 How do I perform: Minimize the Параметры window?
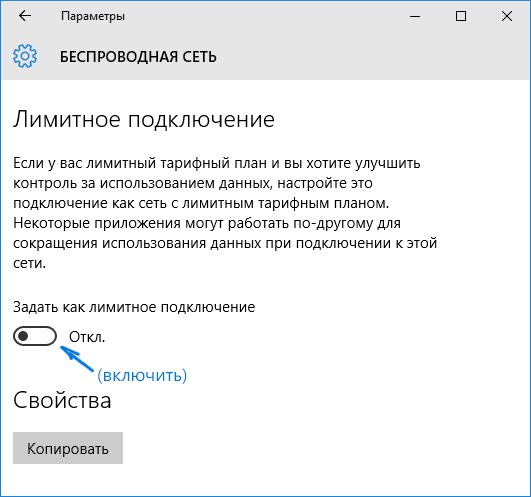(415, 16)
